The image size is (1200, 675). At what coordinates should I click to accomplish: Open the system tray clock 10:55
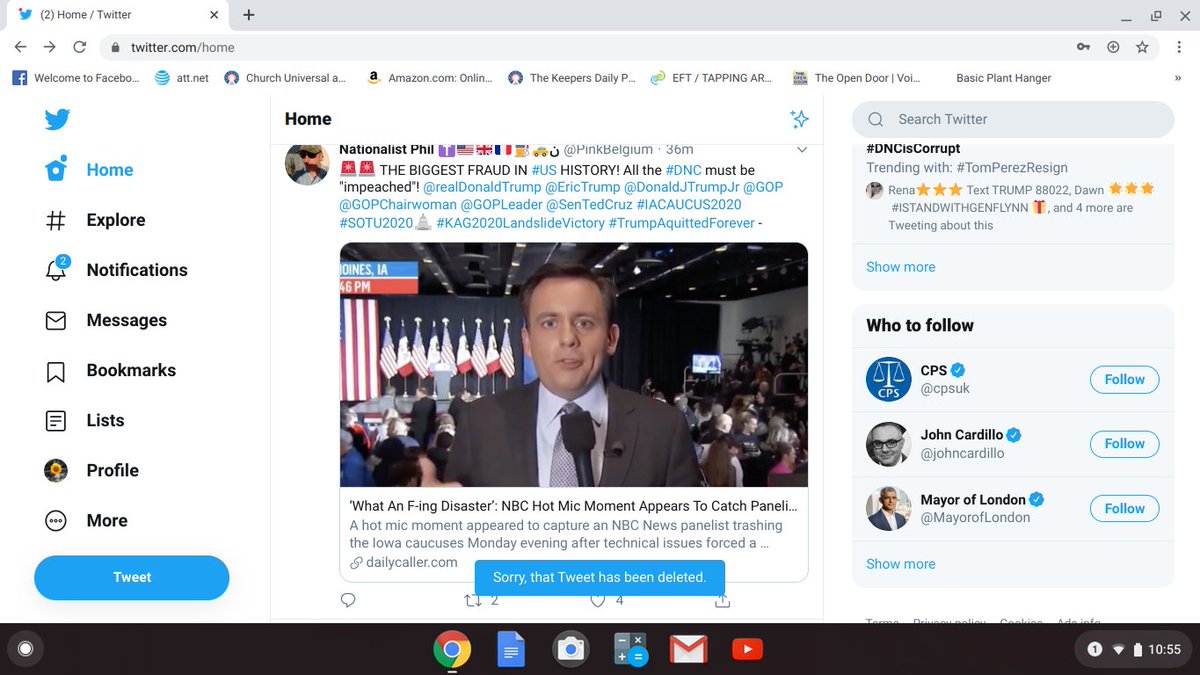[x=1164, y=650]
